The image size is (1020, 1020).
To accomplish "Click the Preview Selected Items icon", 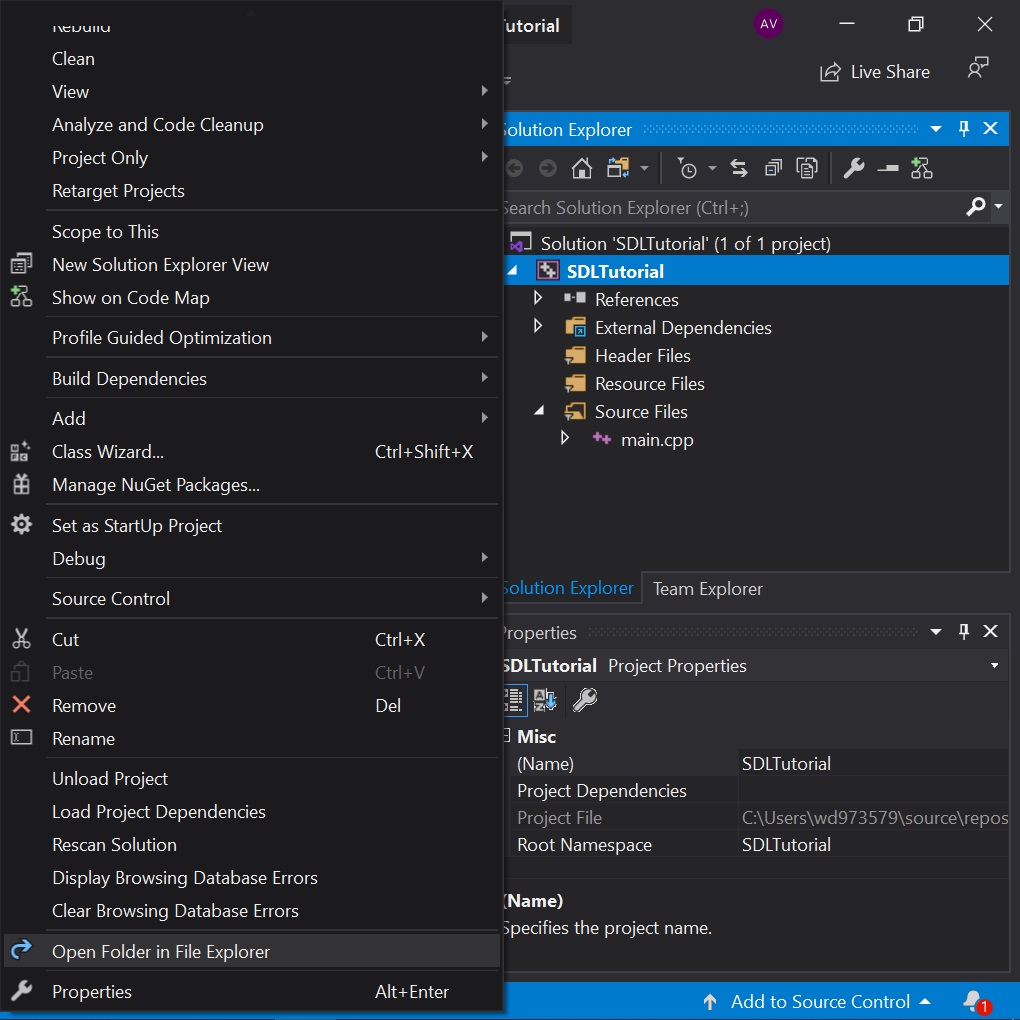I will coord(887,168).
